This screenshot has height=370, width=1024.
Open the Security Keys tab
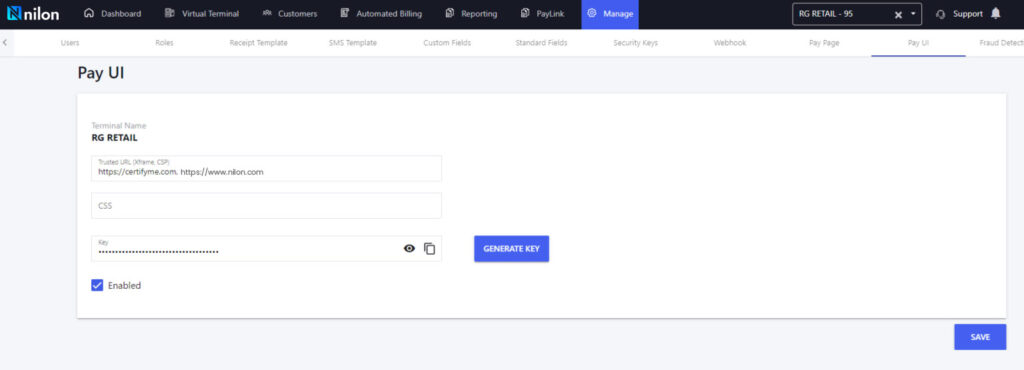coord(635,43)
